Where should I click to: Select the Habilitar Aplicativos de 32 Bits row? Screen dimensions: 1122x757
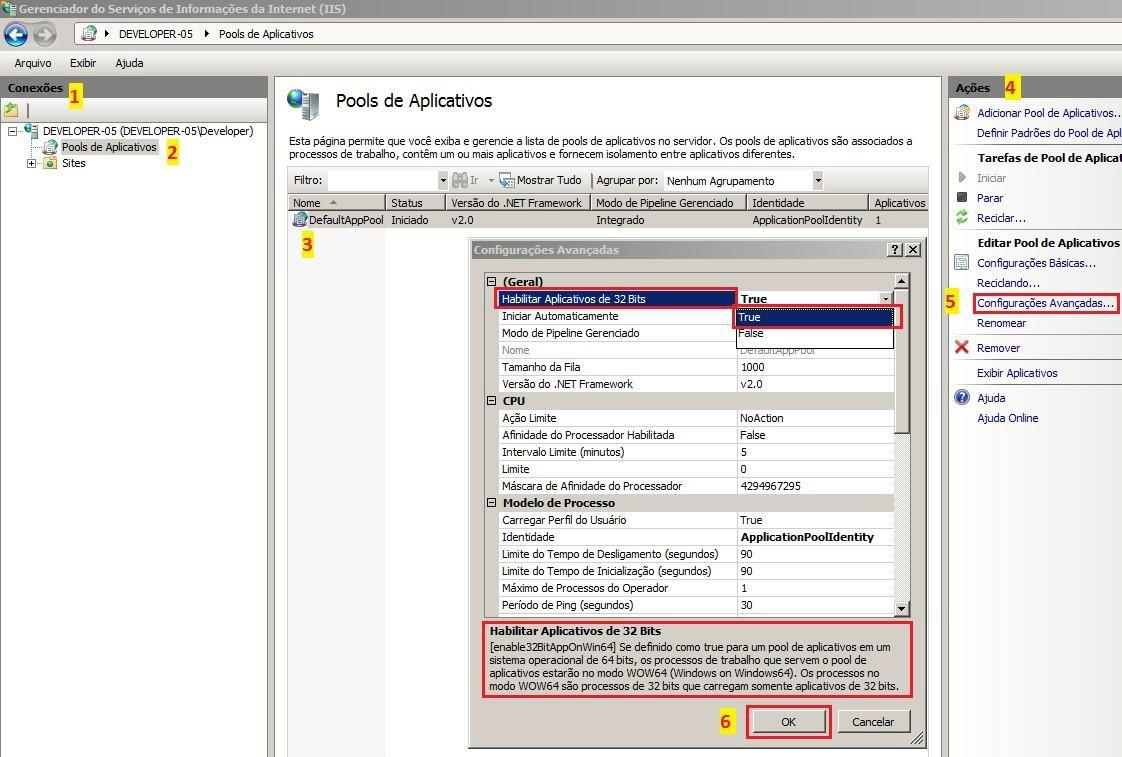click(617, 298)
